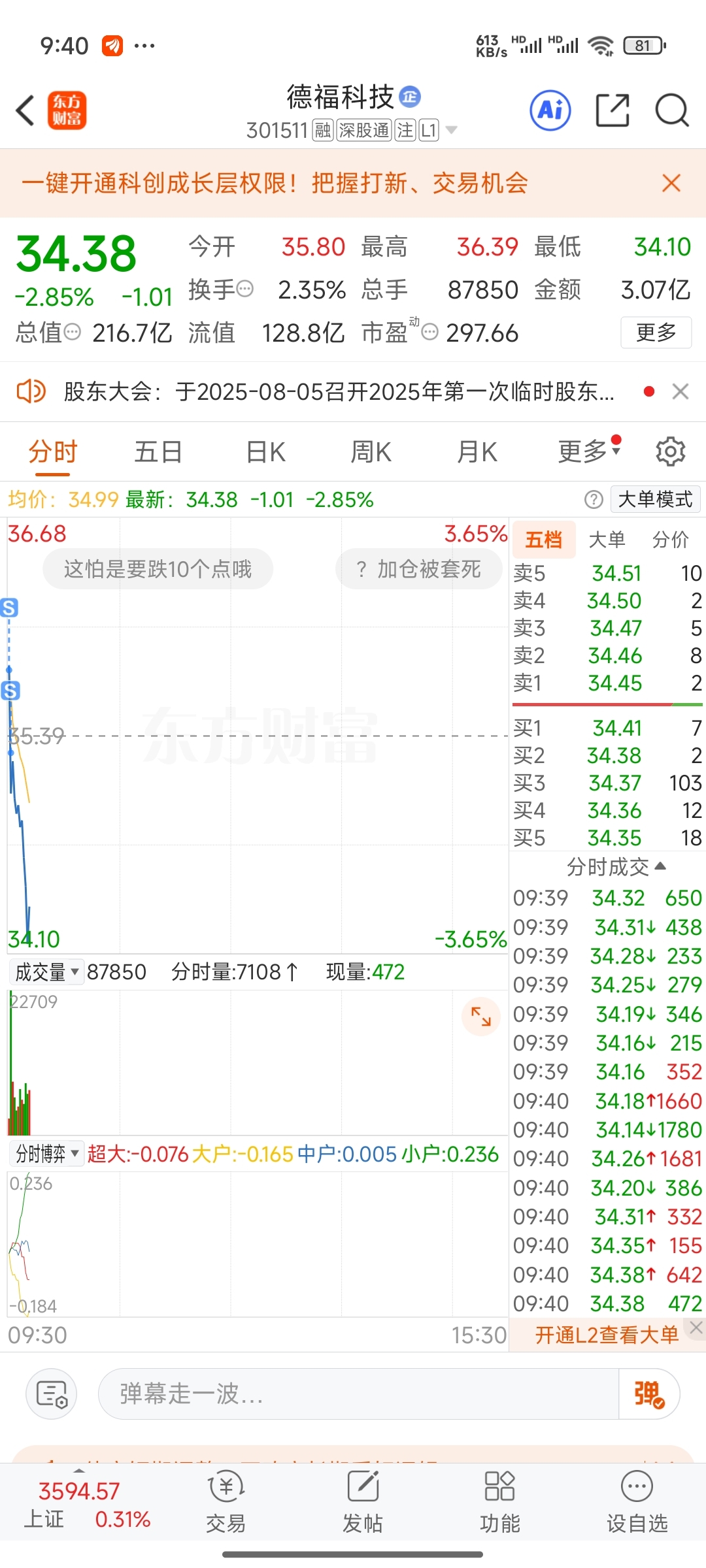The height and width of the screenshot is (1568, 706).
Task: Tap the buy-sell ratio bar under 卖1
Action: (607, 704)
